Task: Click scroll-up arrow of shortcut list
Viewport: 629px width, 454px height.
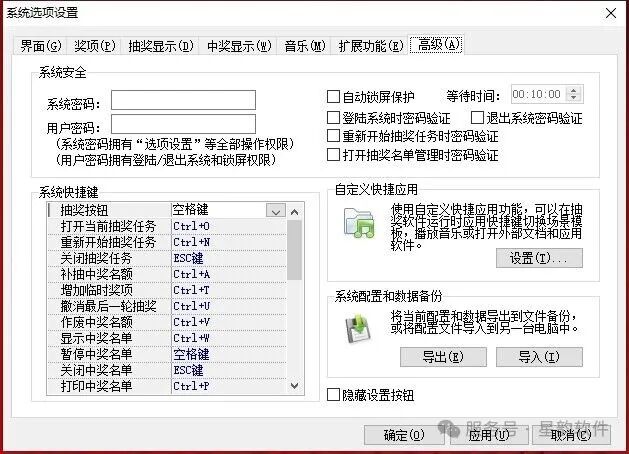Action: [x=294, y=212]
